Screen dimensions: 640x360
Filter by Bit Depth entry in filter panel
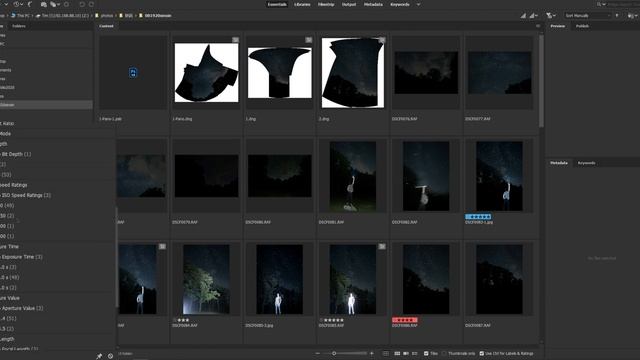(x=16, y=154)
